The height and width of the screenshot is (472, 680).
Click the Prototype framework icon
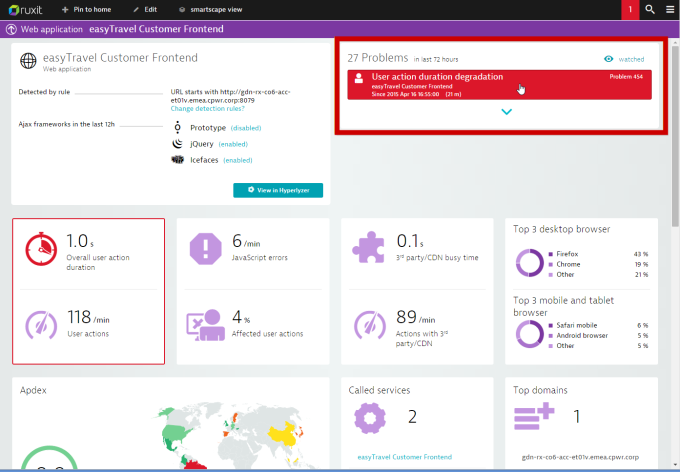point(177,128)
